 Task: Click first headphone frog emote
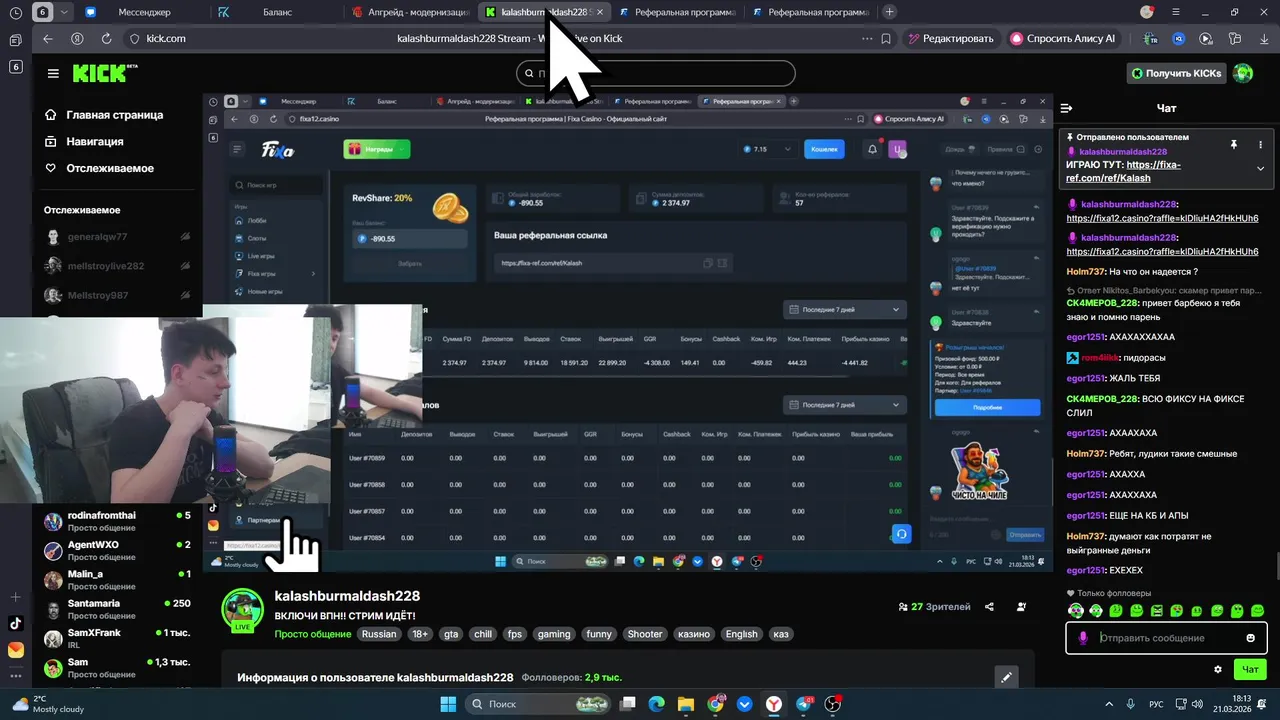1076,610
